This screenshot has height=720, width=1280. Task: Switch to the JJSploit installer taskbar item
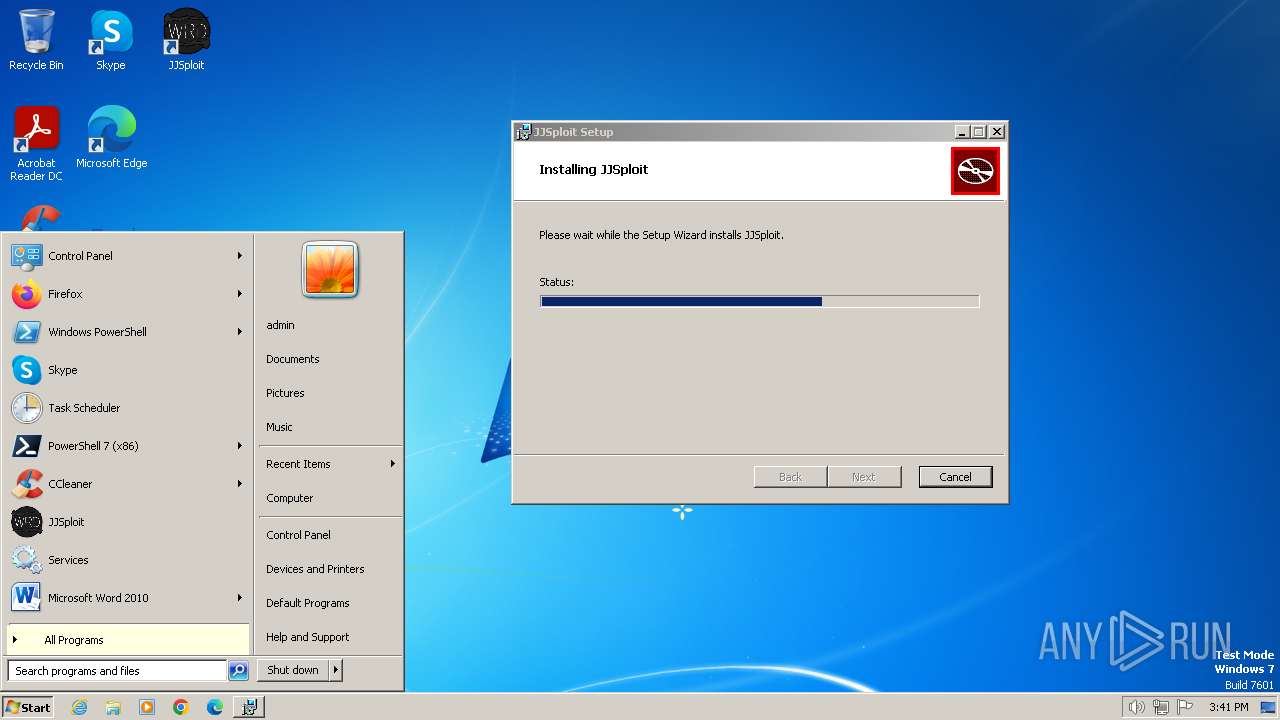[x=249, y=707]
